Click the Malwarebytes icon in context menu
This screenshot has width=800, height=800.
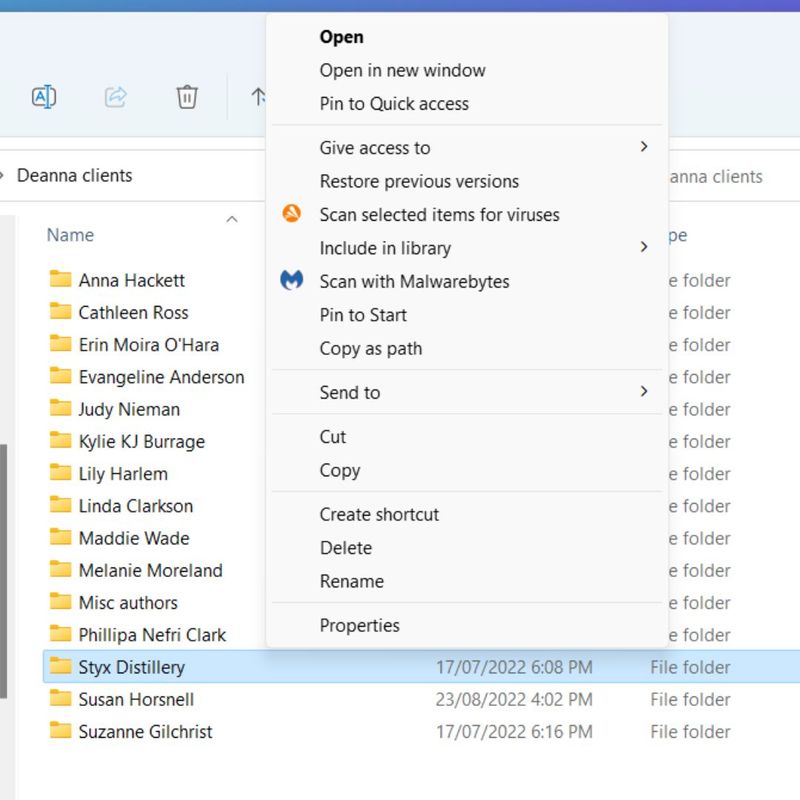(291, 281)
